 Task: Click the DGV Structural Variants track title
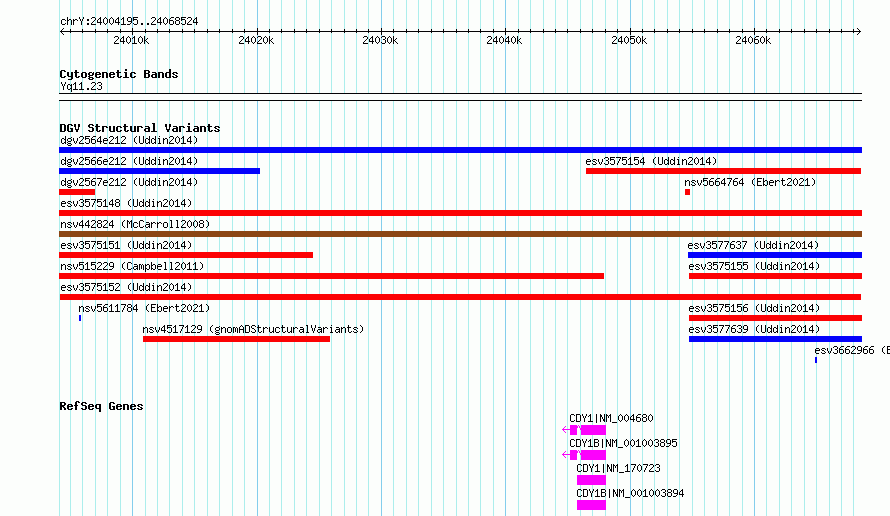[140, 128]
